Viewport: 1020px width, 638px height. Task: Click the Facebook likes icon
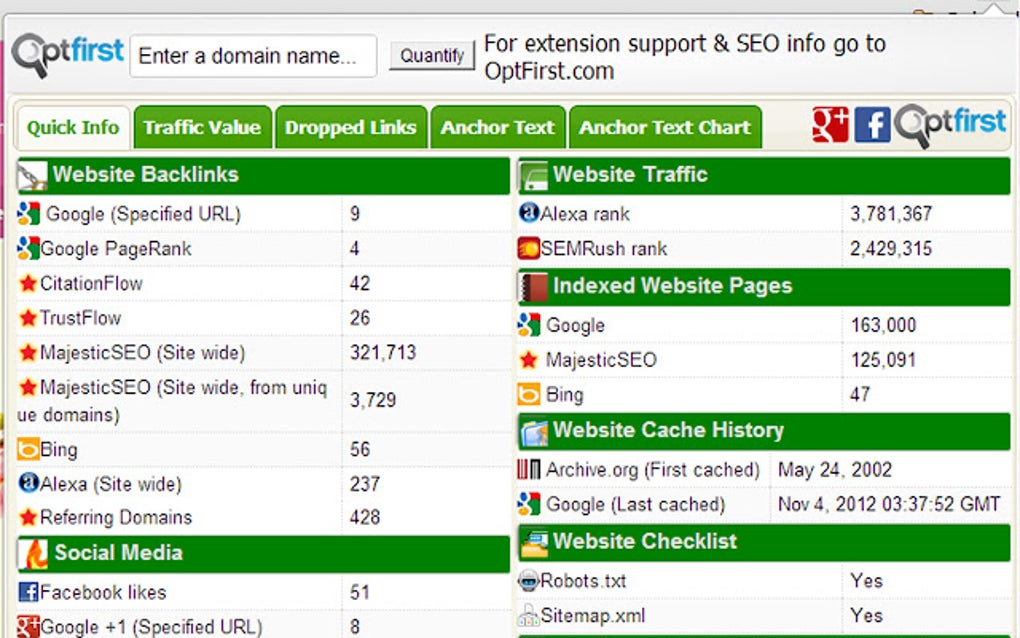click(x=26, y=592)
